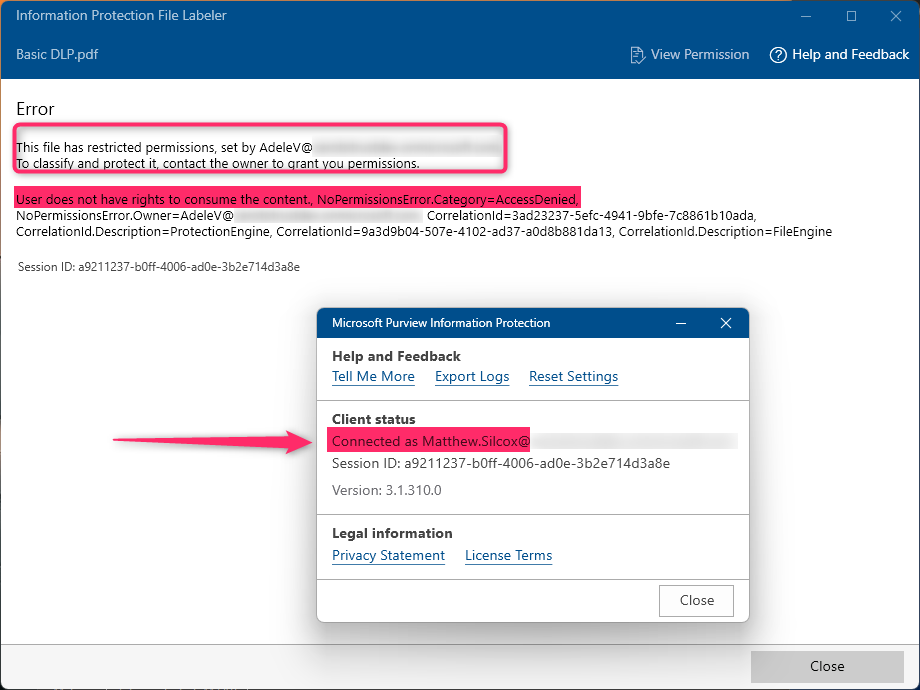
Task: Click the Client status heading
Action: [x=374, y=420]
